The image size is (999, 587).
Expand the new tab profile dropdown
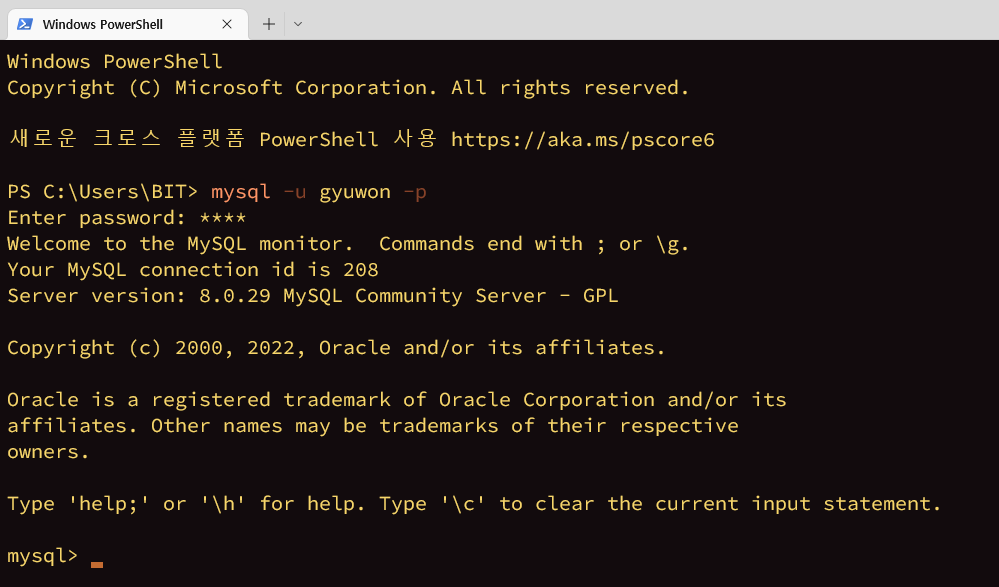[298, 24]
